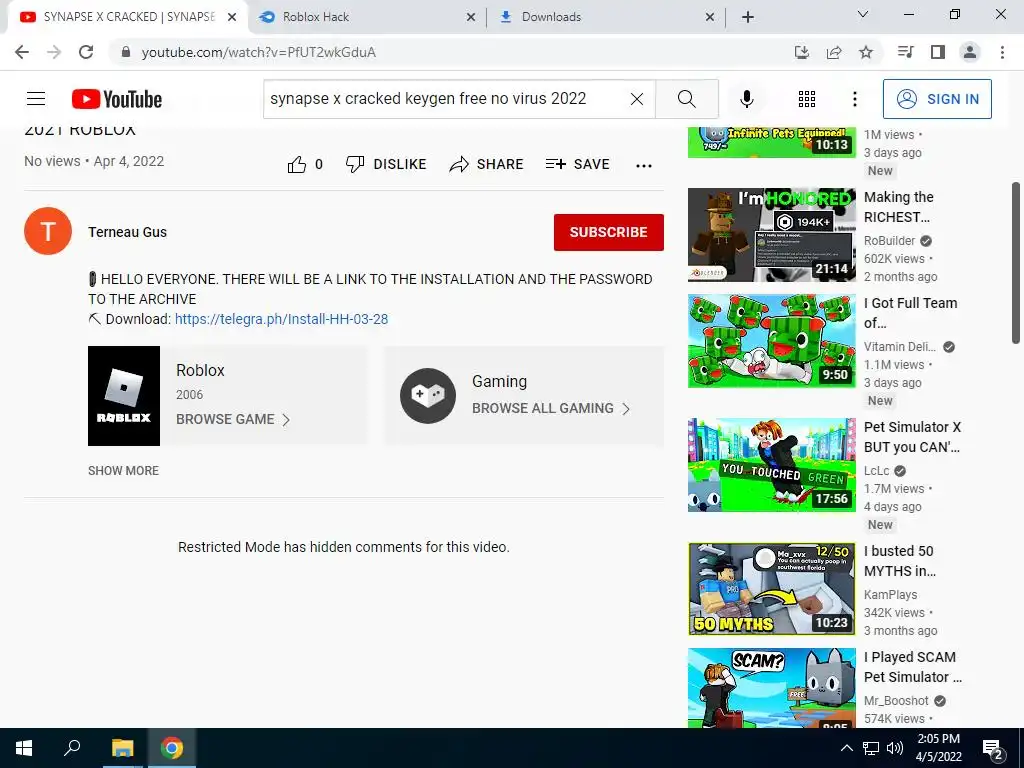
Task: Click the Chrome taskbar icon
Action: (x=172, y=748)
